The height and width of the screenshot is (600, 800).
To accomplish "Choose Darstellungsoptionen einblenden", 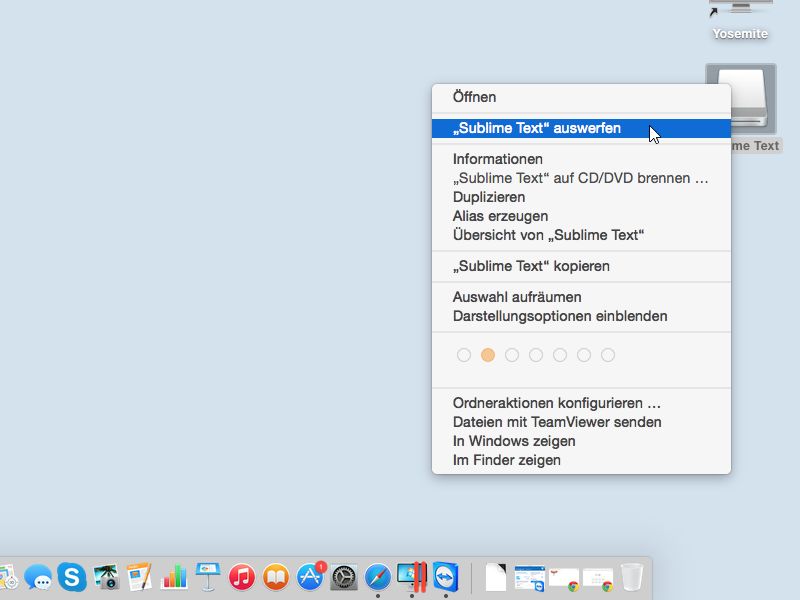I will click(x=581, y=316).
